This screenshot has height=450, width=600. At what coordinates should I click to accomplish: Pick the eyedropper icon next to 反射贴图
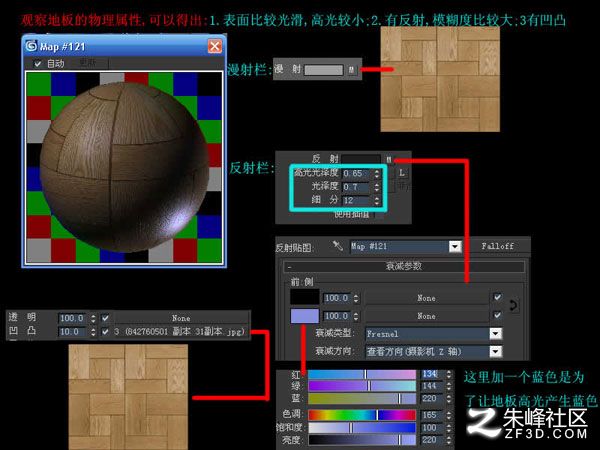click(x=338, y=246)
